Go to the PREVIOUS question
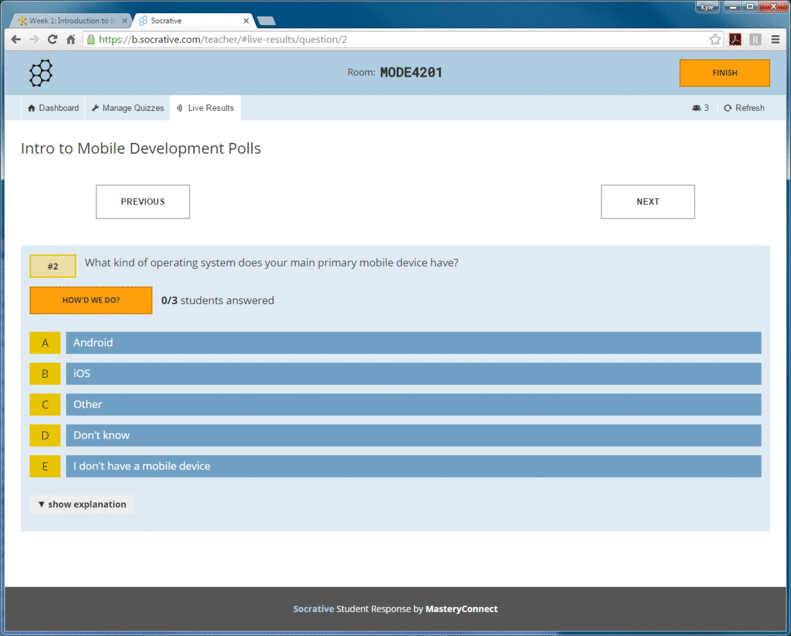This screenshot has height=636, width=791. click(143, 202)
